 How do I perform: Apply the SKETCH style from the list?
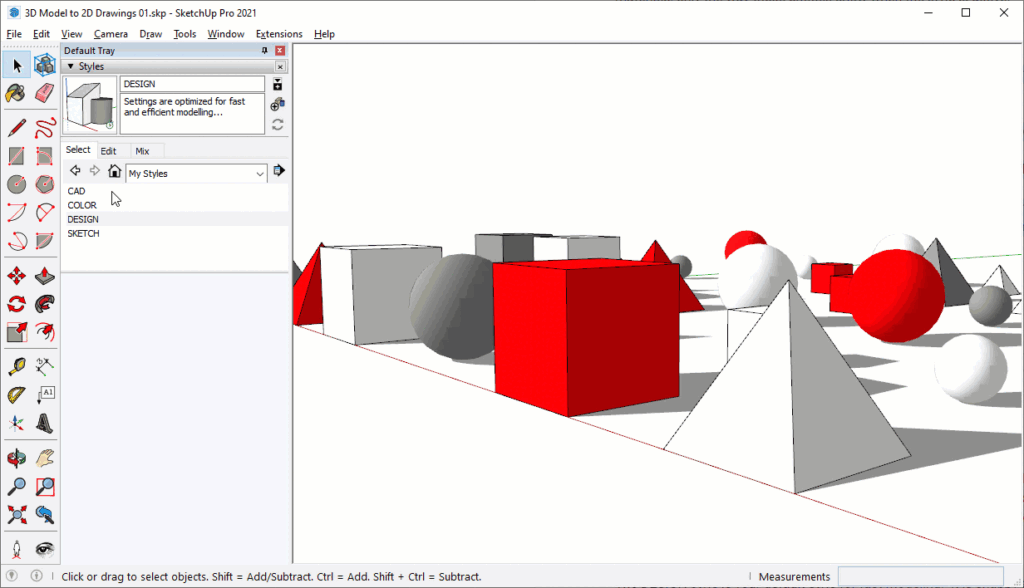tap(83, 233)
